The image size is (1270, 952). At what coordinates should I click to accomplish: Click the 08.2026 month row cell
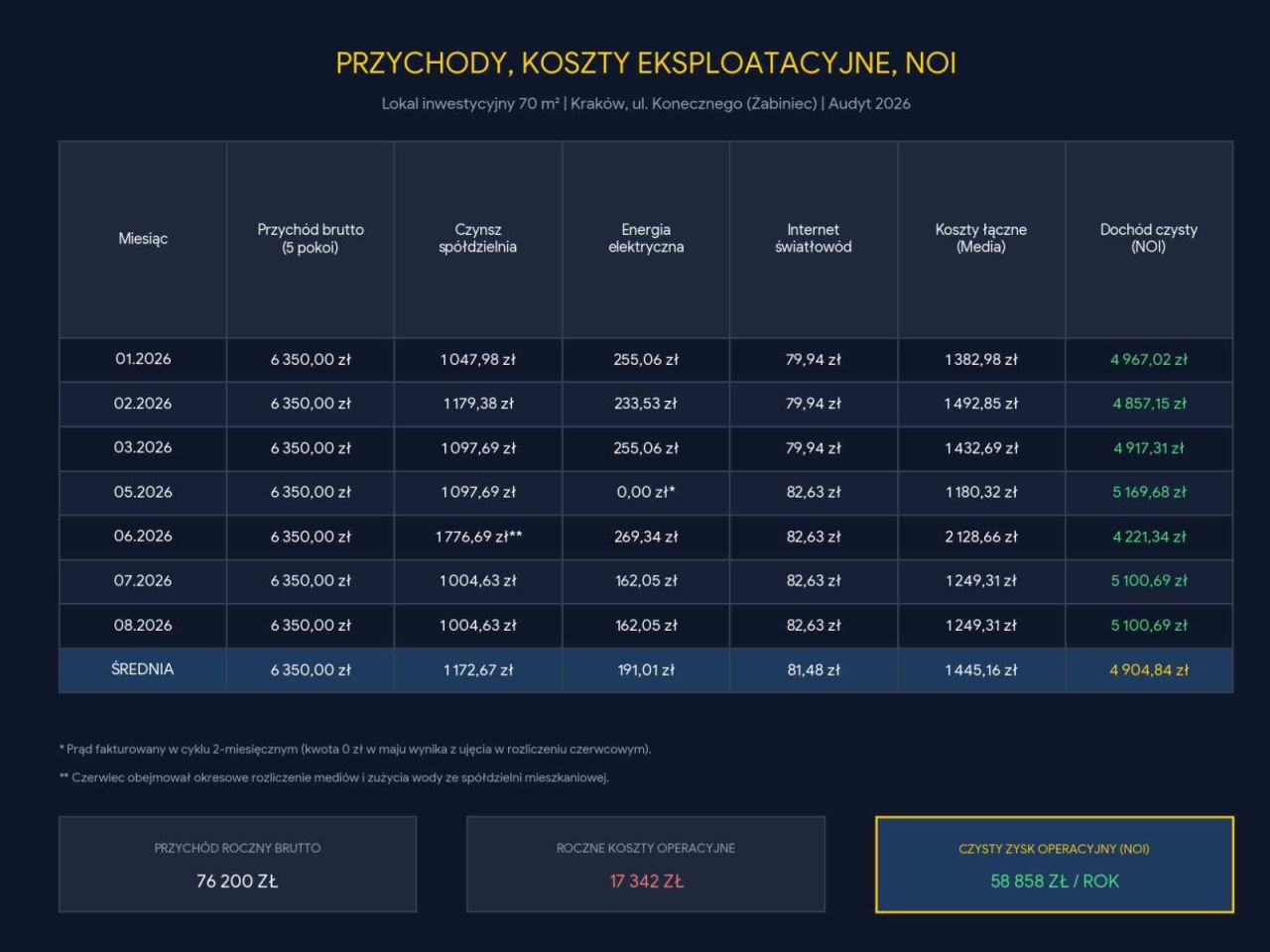[x=143, y=626]
